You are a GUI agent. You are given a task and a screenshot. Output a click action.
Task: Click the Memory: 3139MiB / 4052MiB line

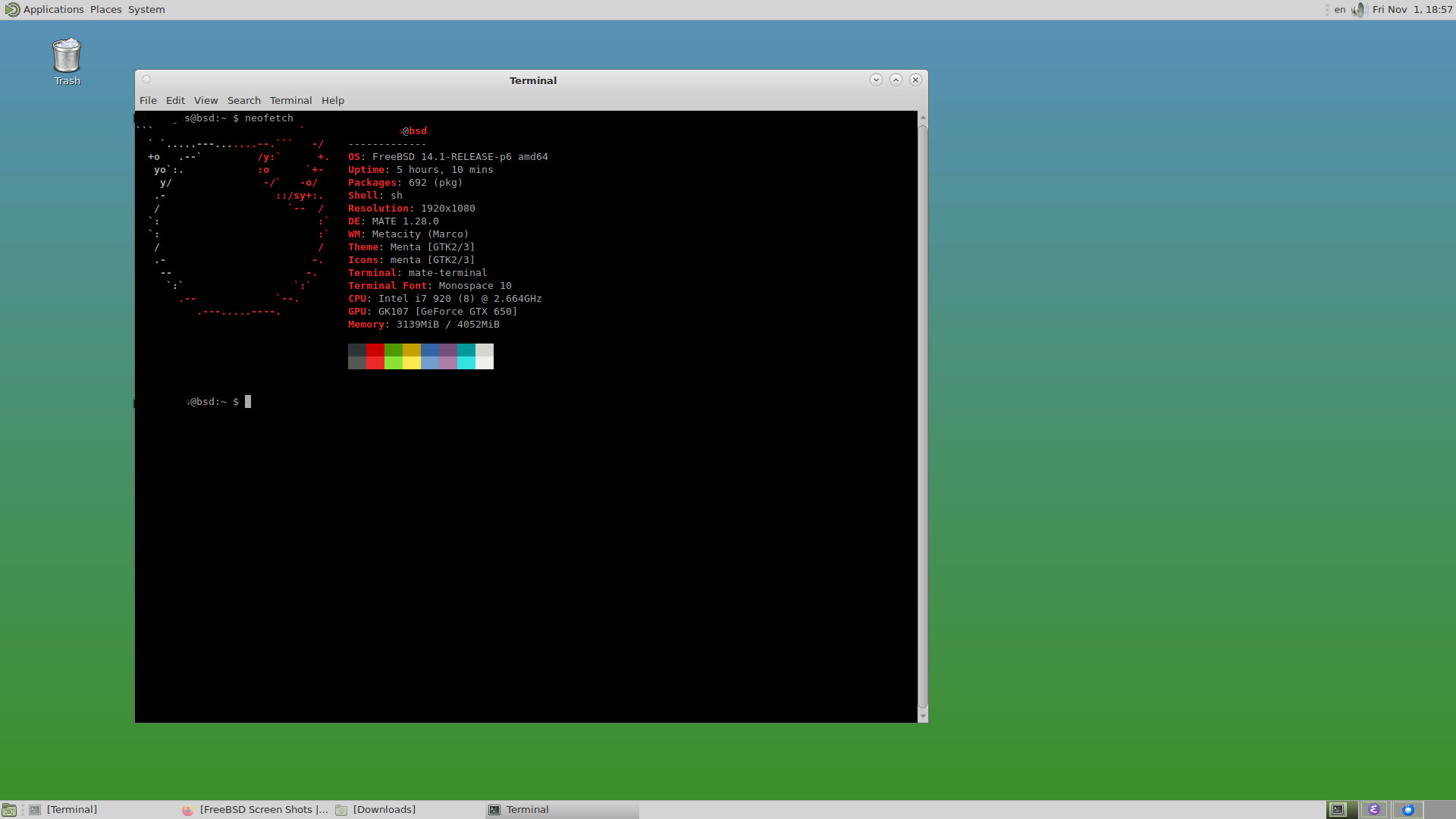click(423, 325)
